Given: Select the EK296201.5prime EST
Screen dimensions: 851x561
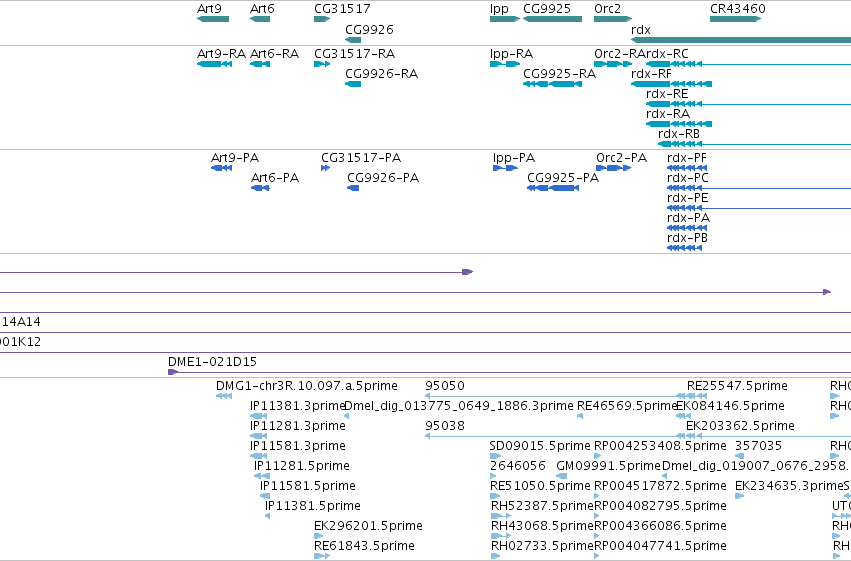Looking at the screenshot, I should (319, 536).
